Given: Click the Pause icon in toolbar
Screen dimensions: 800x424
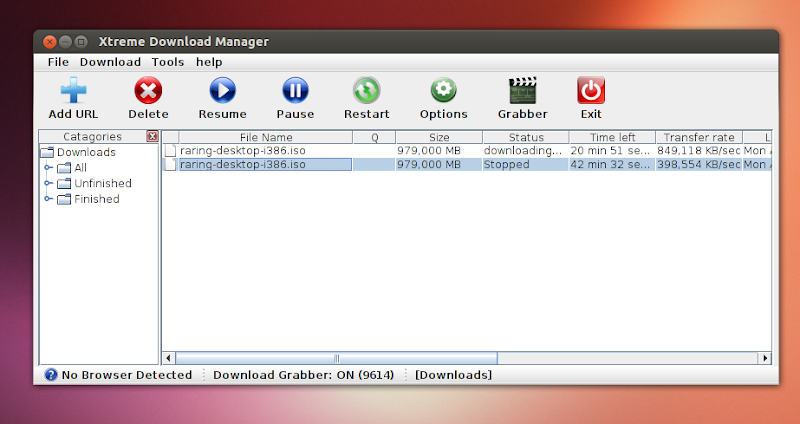Looking at the screenshot, I should coord(295,90).
